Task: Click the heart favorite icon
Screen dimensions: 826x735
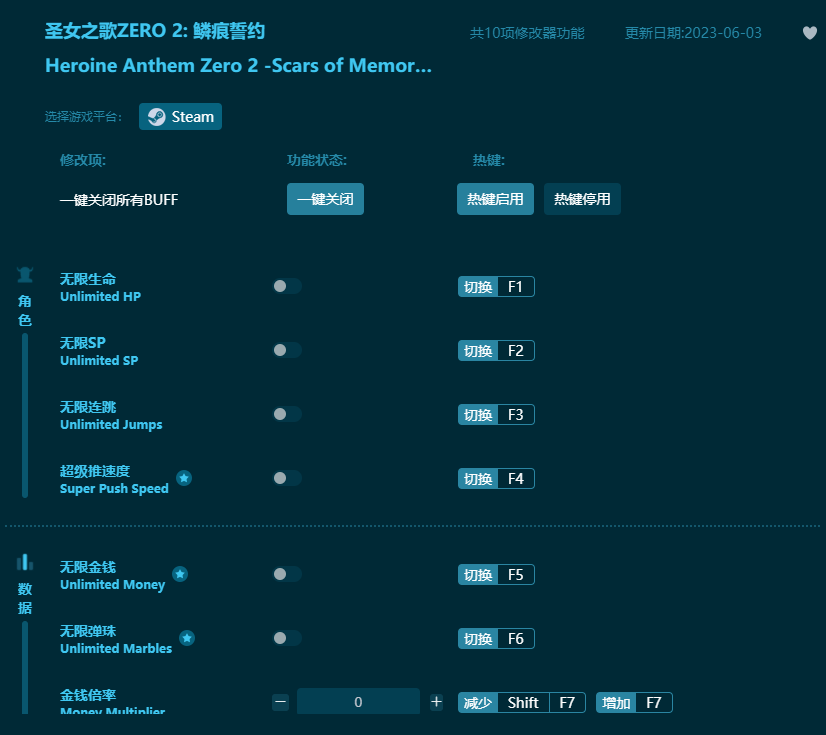Action: (809, 33)
